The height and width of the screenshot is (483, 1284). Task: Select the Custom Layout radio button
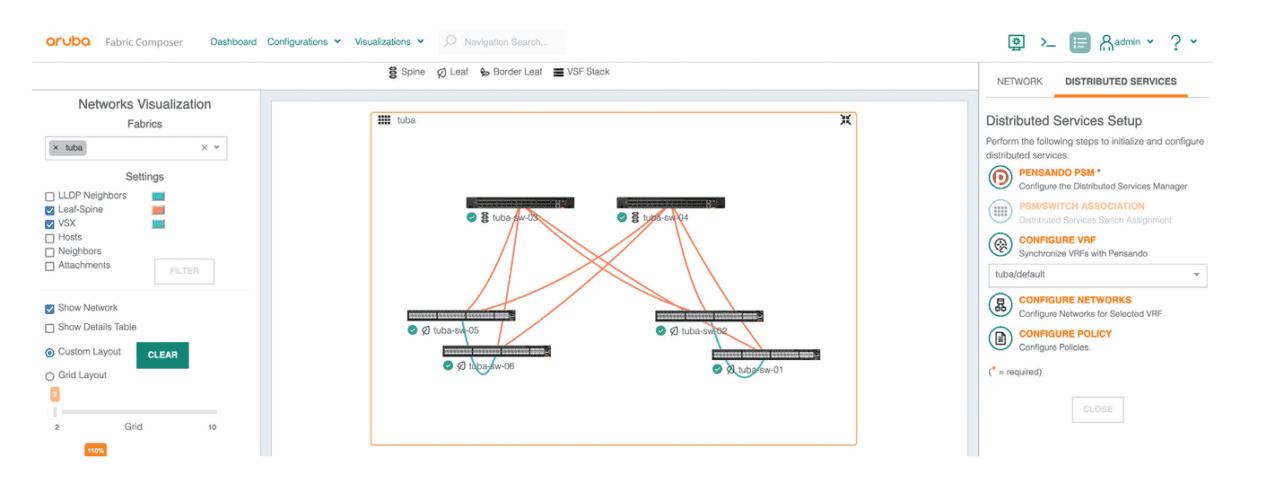pyautogui.click(x=50, y=352)
